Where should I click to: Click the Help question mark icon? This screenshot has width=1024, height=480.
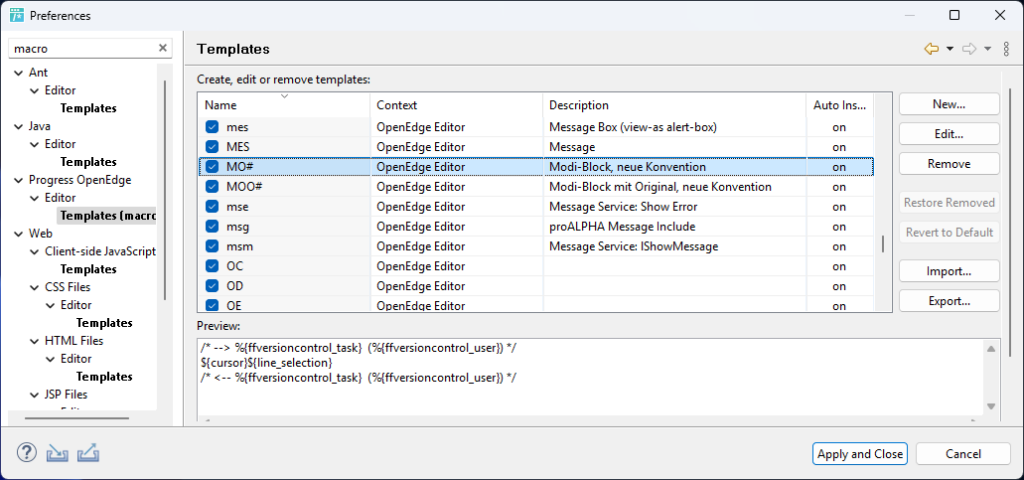coord(26,453)
